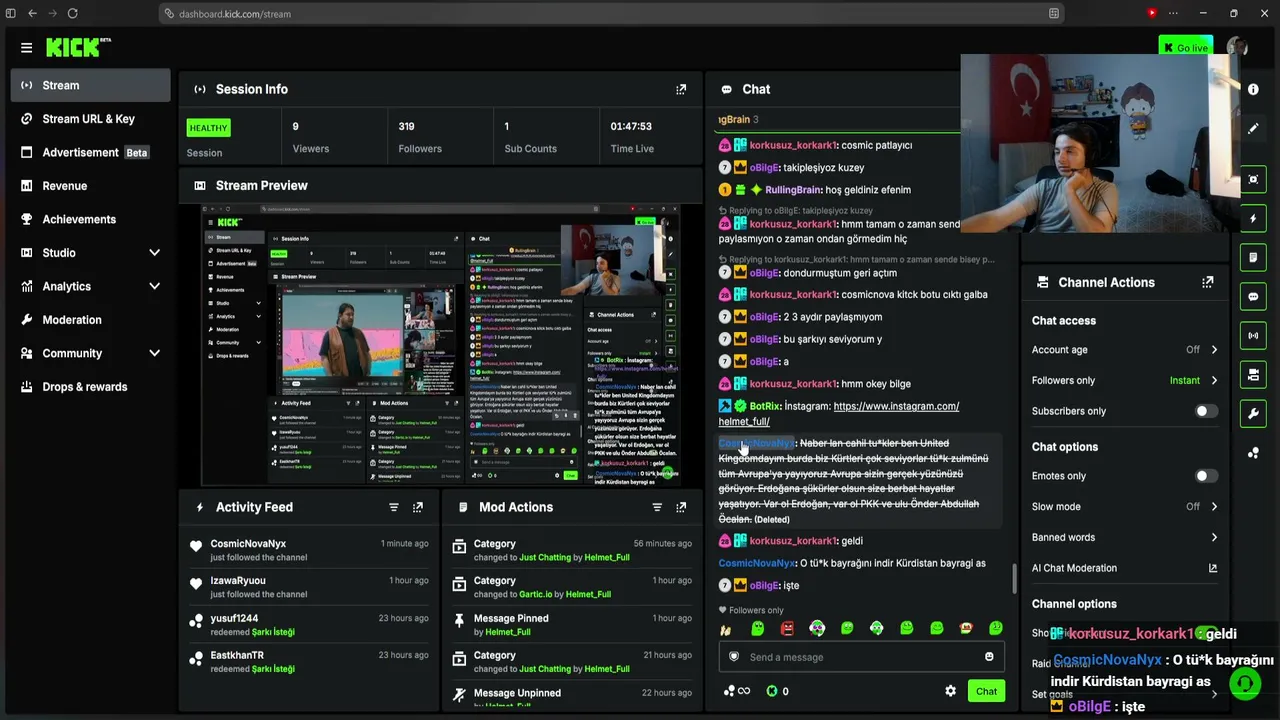Open the Instagram link in BotRix message
Image resolution: width=1280 pixels, height=720 pixels.
pos(839,414)
